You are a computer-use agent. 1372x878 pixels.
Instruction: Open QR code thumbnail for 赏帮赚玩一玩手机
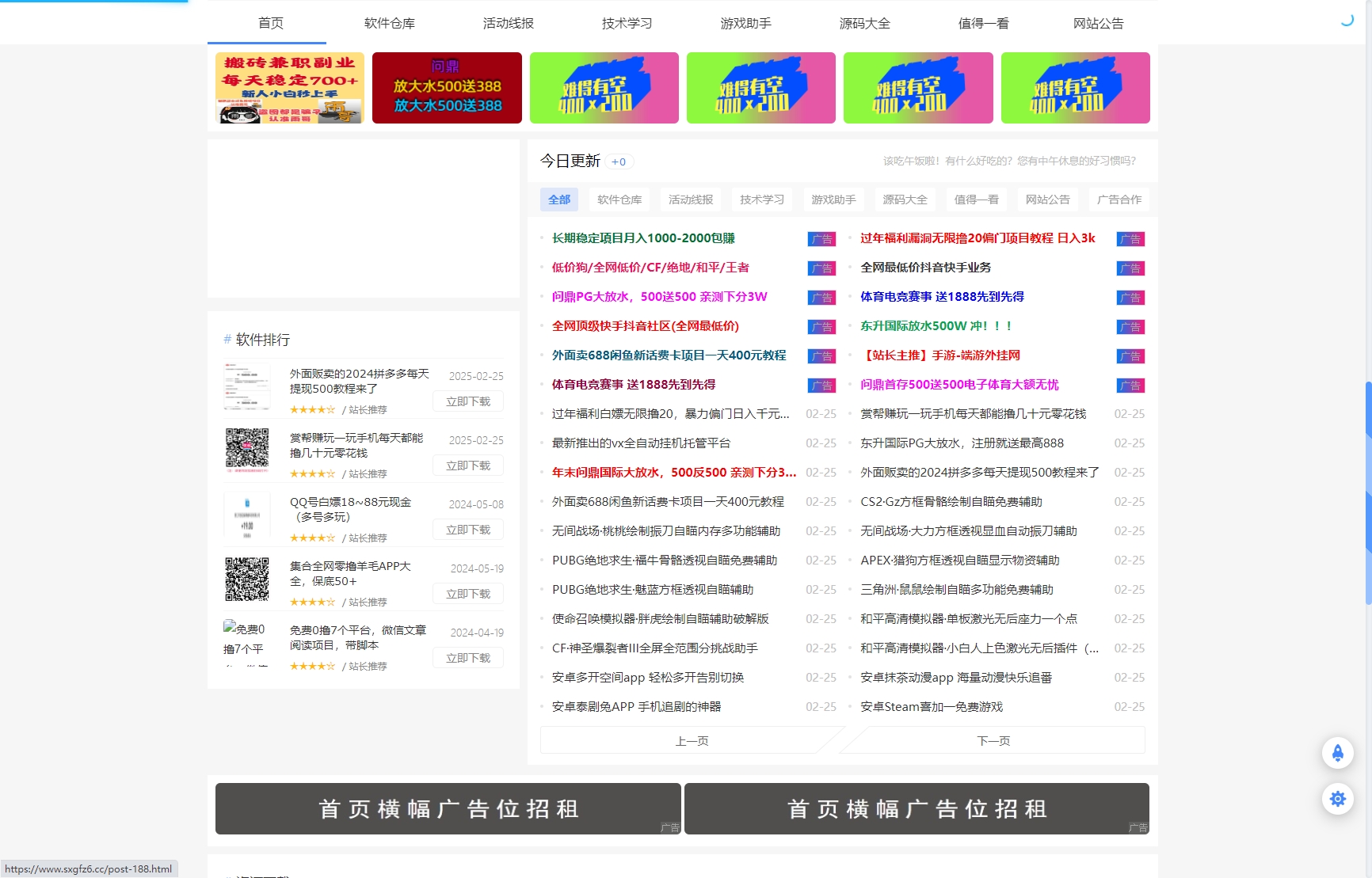[x=247, y=451]
